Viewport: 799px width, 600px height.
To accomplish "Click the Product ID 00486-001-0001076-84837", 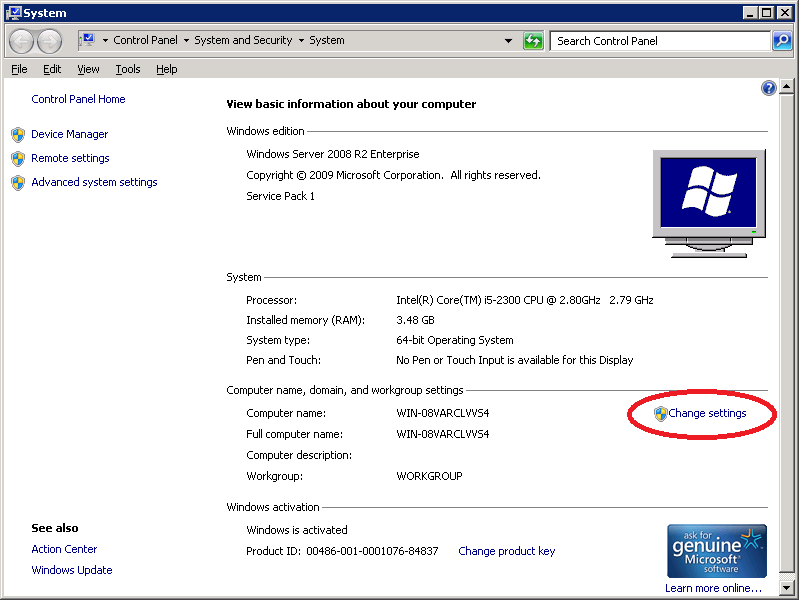I will point(342,551).
